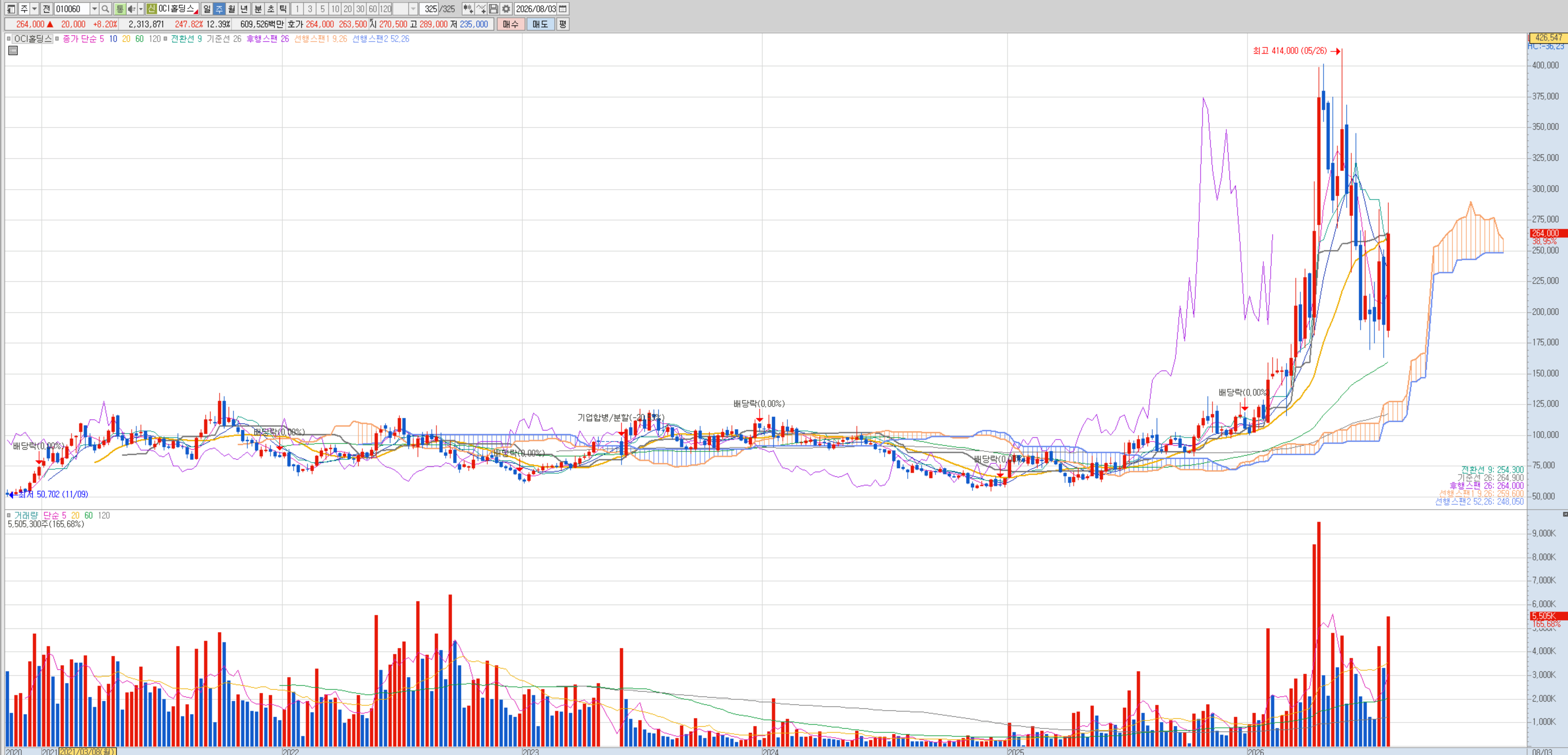Open the custom interval dropdown
Image resolution: width=1568 pixels, height=755 pixels.
413,8
